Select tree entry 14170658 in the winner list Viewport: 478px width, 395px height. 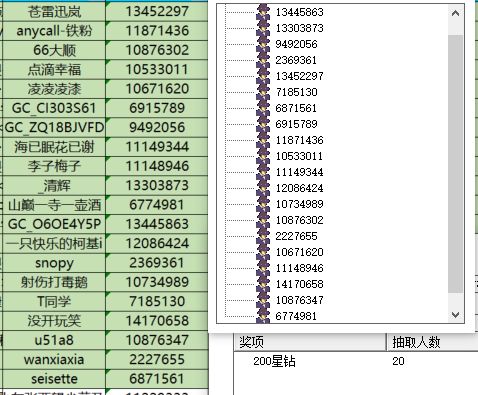tap(299, 284)
